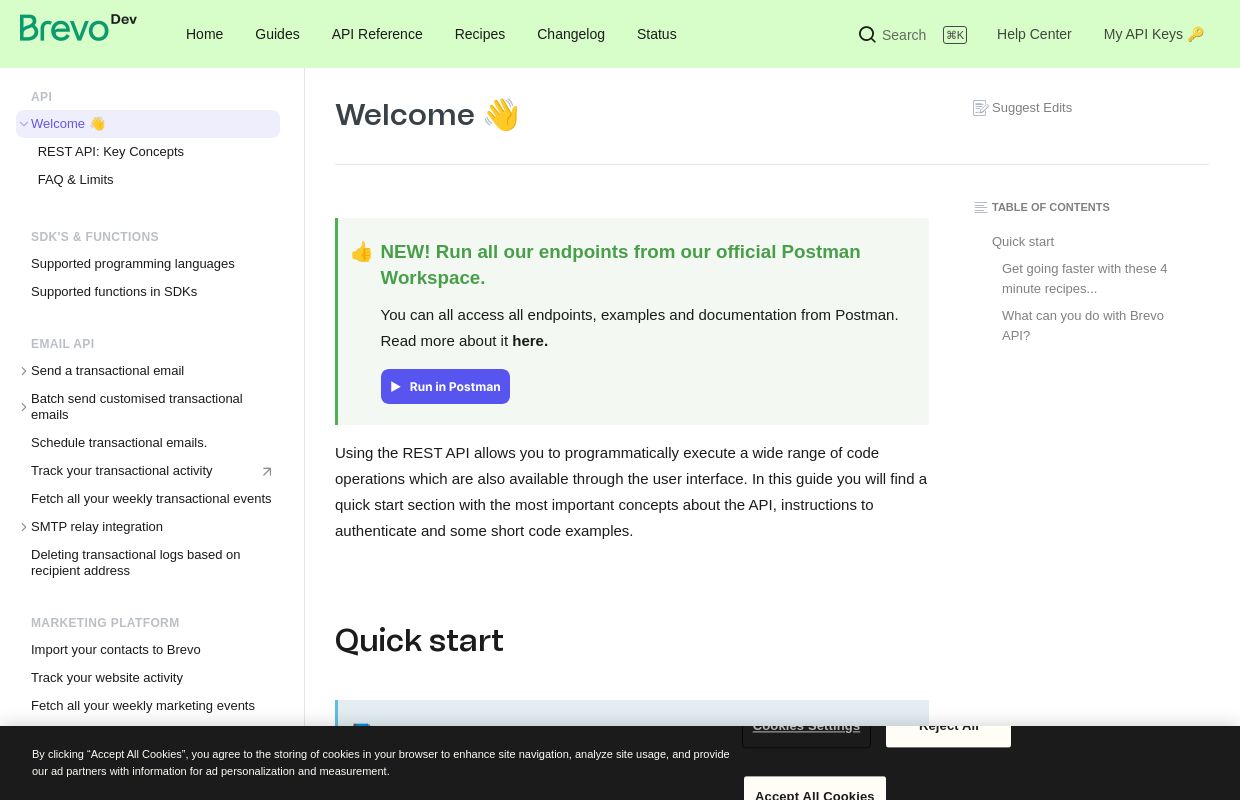Select Welcome in sidebar
This screenshot has height=800, width=1240.
point(148,124)
